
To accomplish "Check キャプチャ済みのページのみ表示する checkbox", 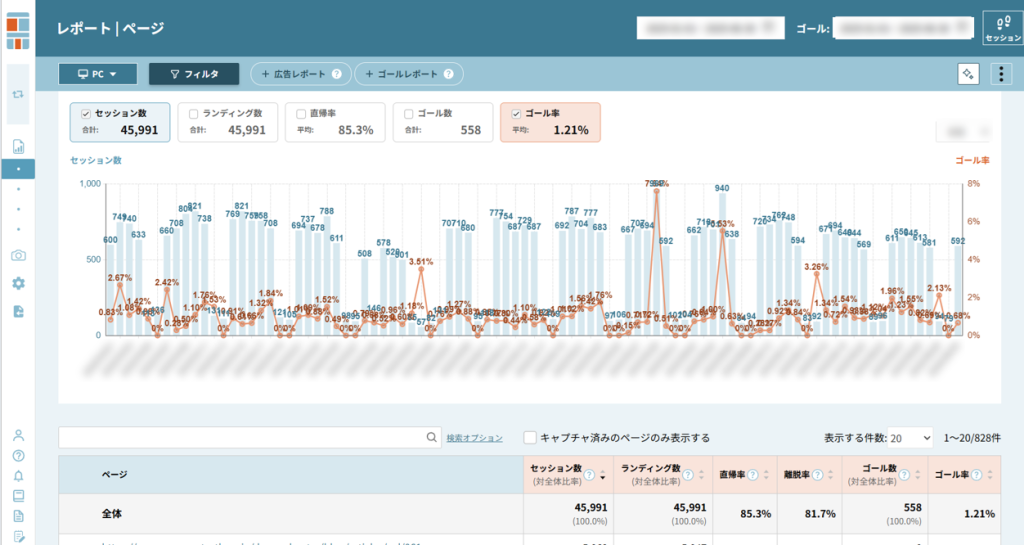I will pyautogui.click(x=530, y=437).
